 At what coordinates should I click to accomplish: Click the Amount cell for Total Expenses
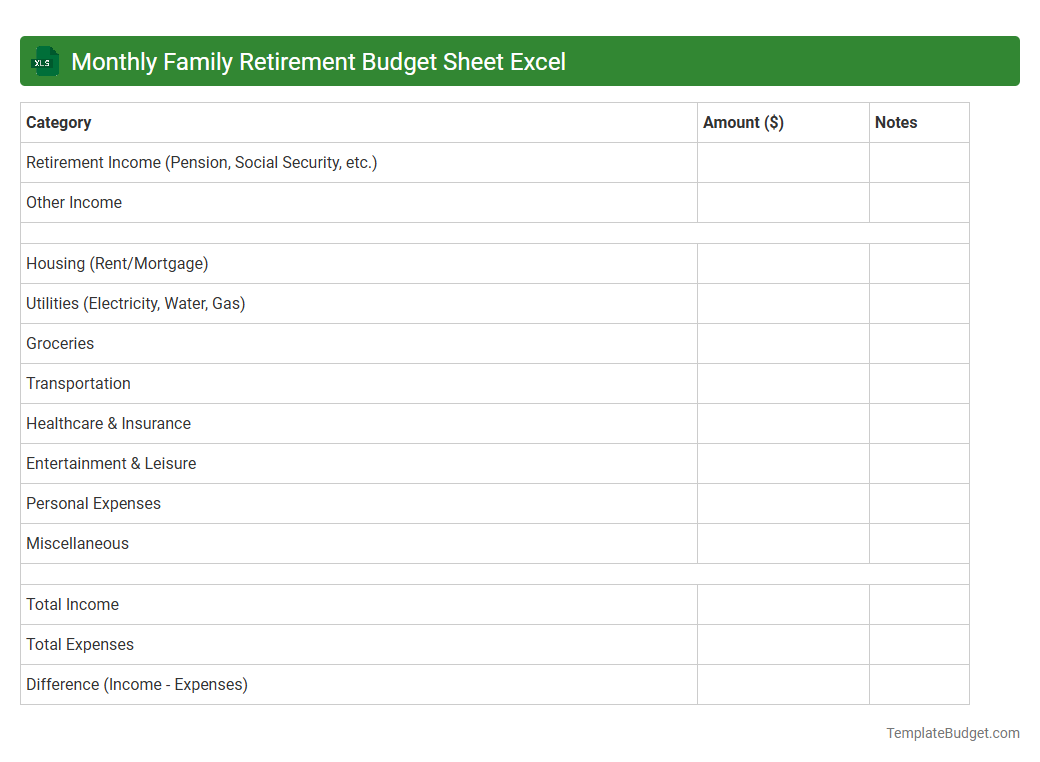tap(783, 644)
